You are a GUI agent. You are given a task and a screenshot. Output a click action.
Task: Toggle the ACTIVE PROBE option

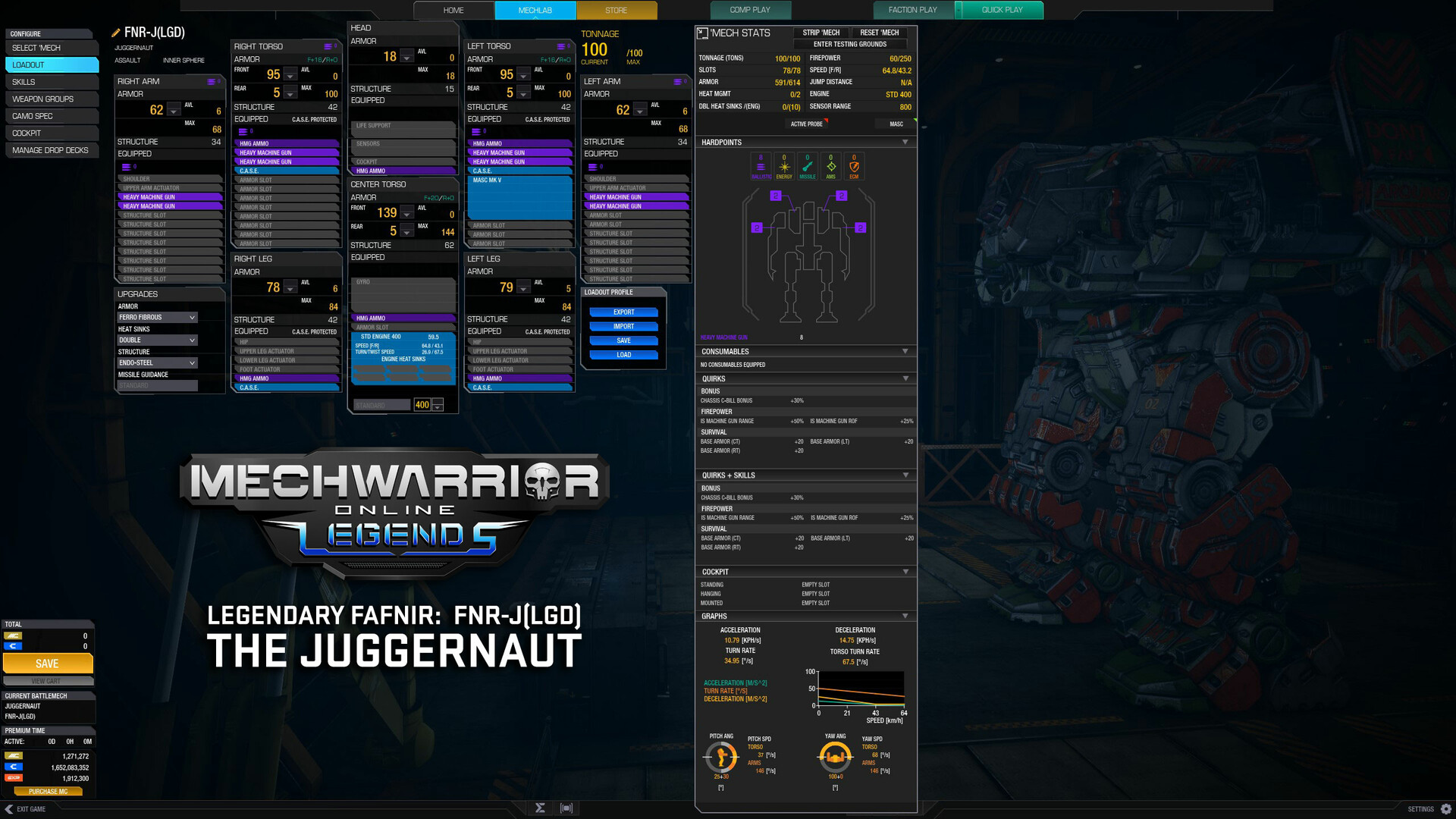click(x=806, y=123)
